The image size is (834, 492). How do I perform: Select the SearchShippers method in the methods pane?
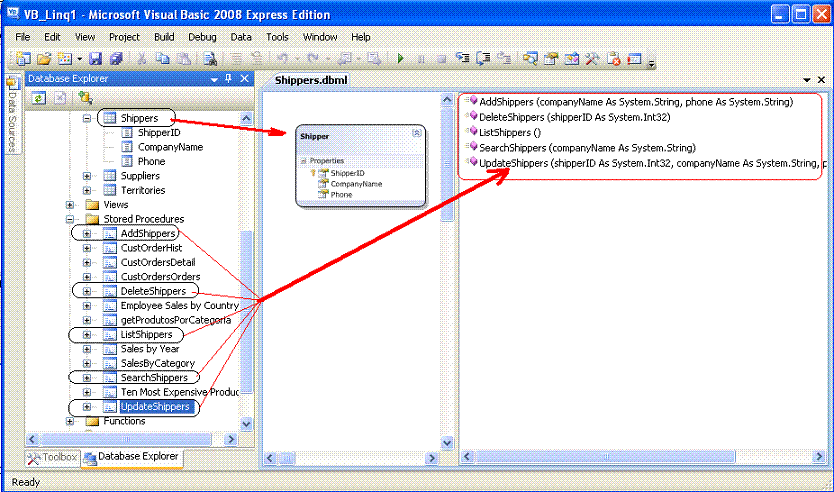587,148
